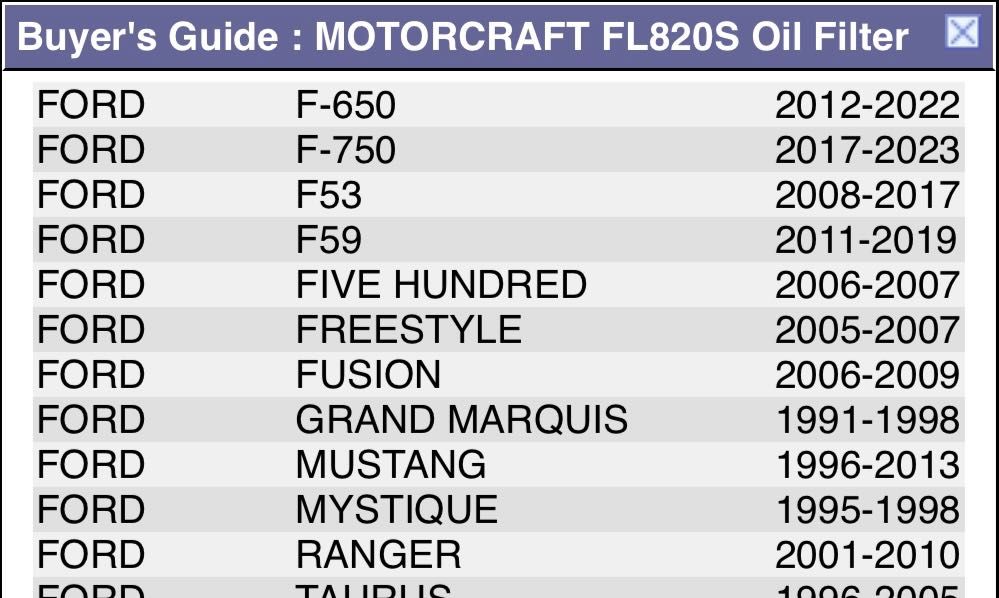Select the F53 model entry
Image resolution: width=999 pixels, height=598 pixels.
tap(329, 195)
